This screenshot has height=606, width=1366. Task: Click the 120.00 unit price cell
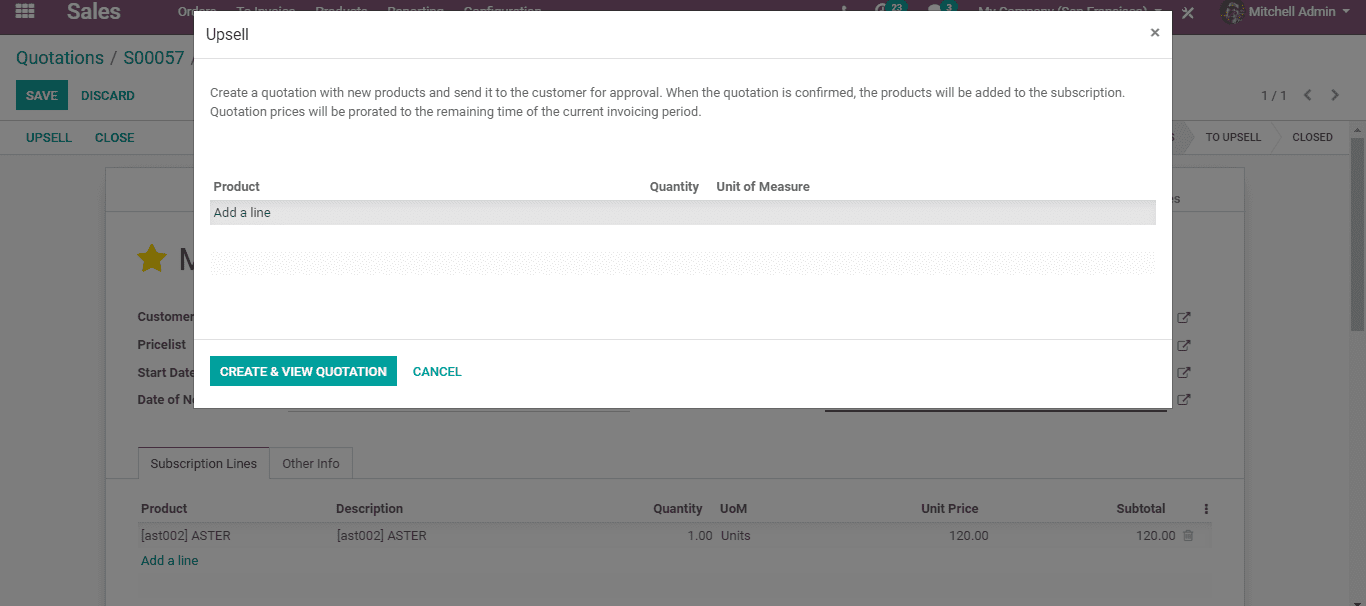coord(969,535)
